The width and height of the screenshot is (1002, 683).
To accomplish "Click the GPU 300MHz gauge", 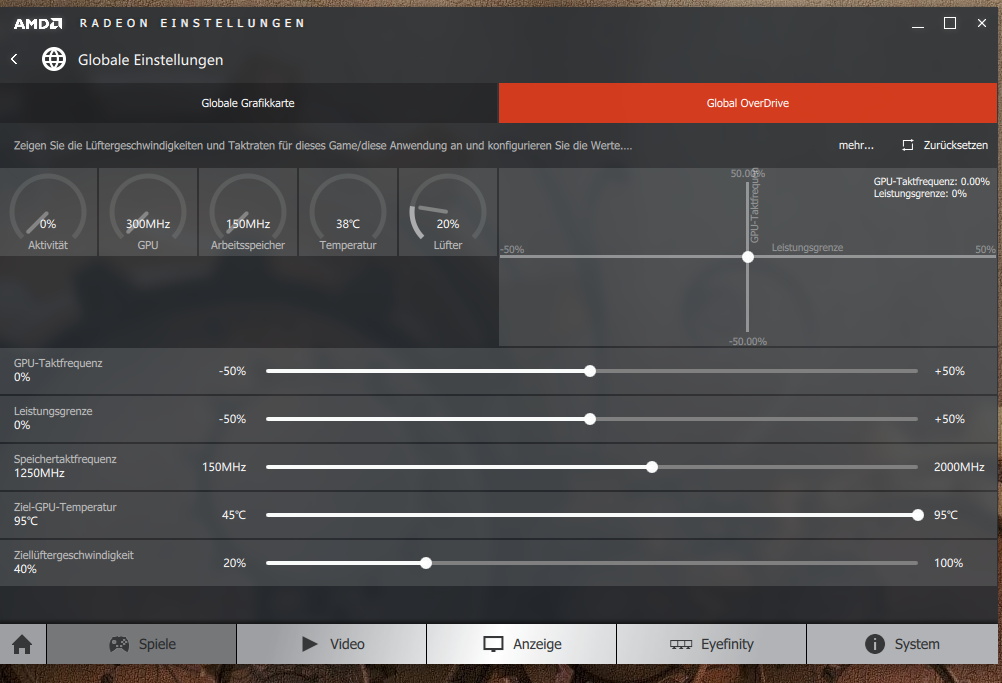I will [x=148, y=212].
